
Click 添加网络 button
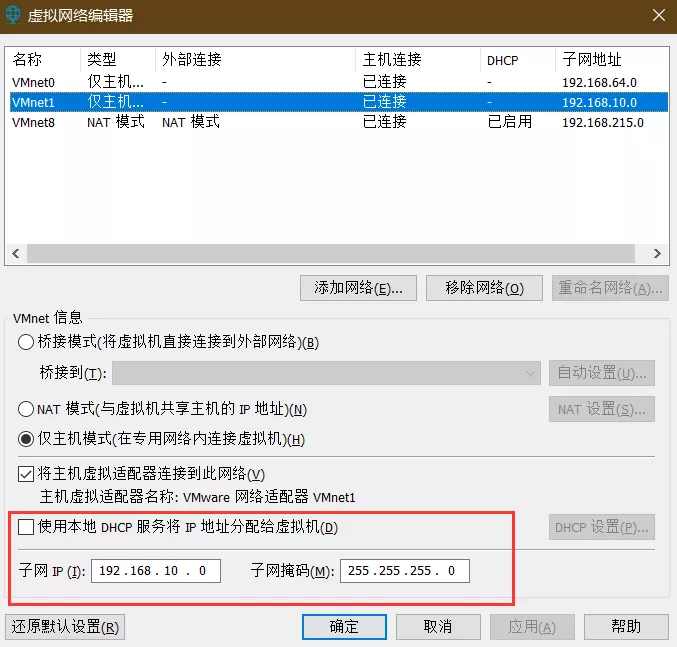tap(358, 288)
